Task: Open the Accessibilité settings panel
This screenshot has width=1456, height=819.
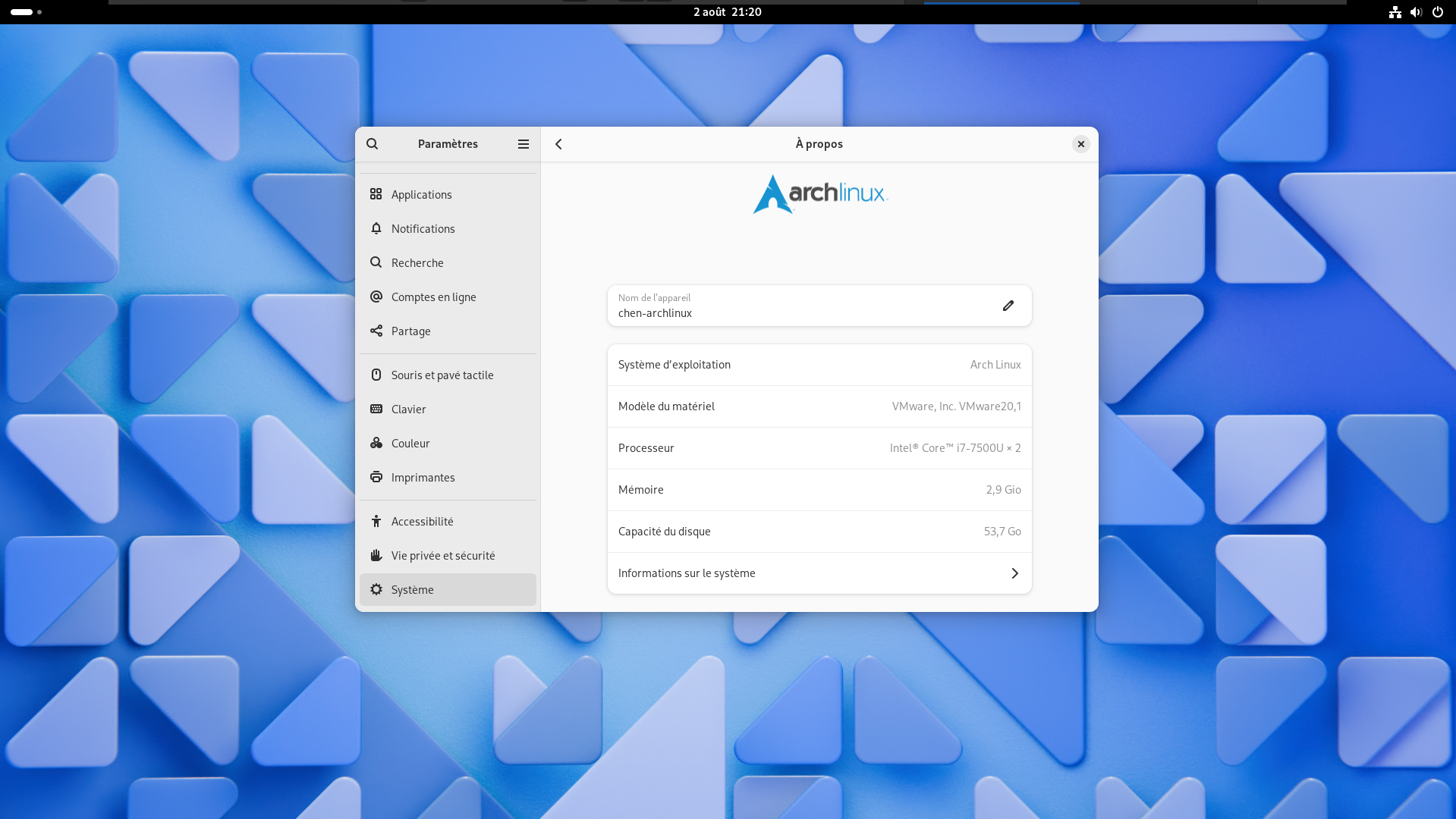Action: tap(448, 521)
